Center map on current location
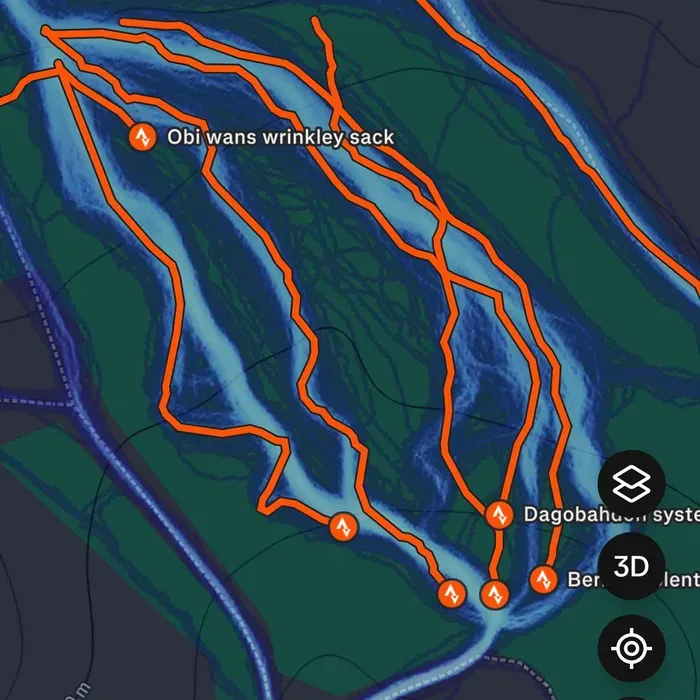Screen dimensions: 700x700 point(631,648)
